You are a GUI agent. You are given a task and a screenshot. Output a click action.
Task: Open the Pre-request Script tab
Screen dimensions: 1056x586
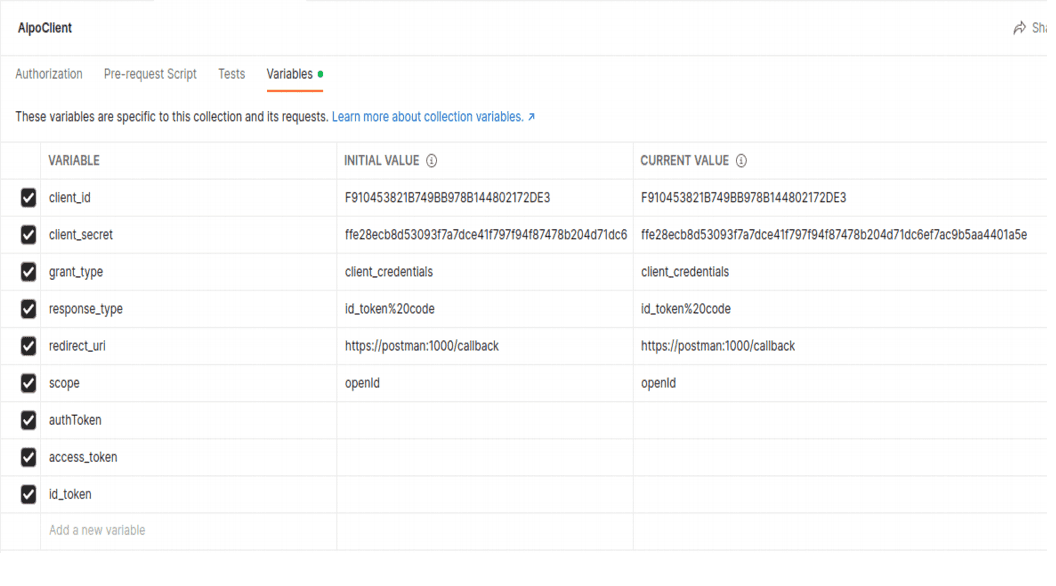point(150,74)
